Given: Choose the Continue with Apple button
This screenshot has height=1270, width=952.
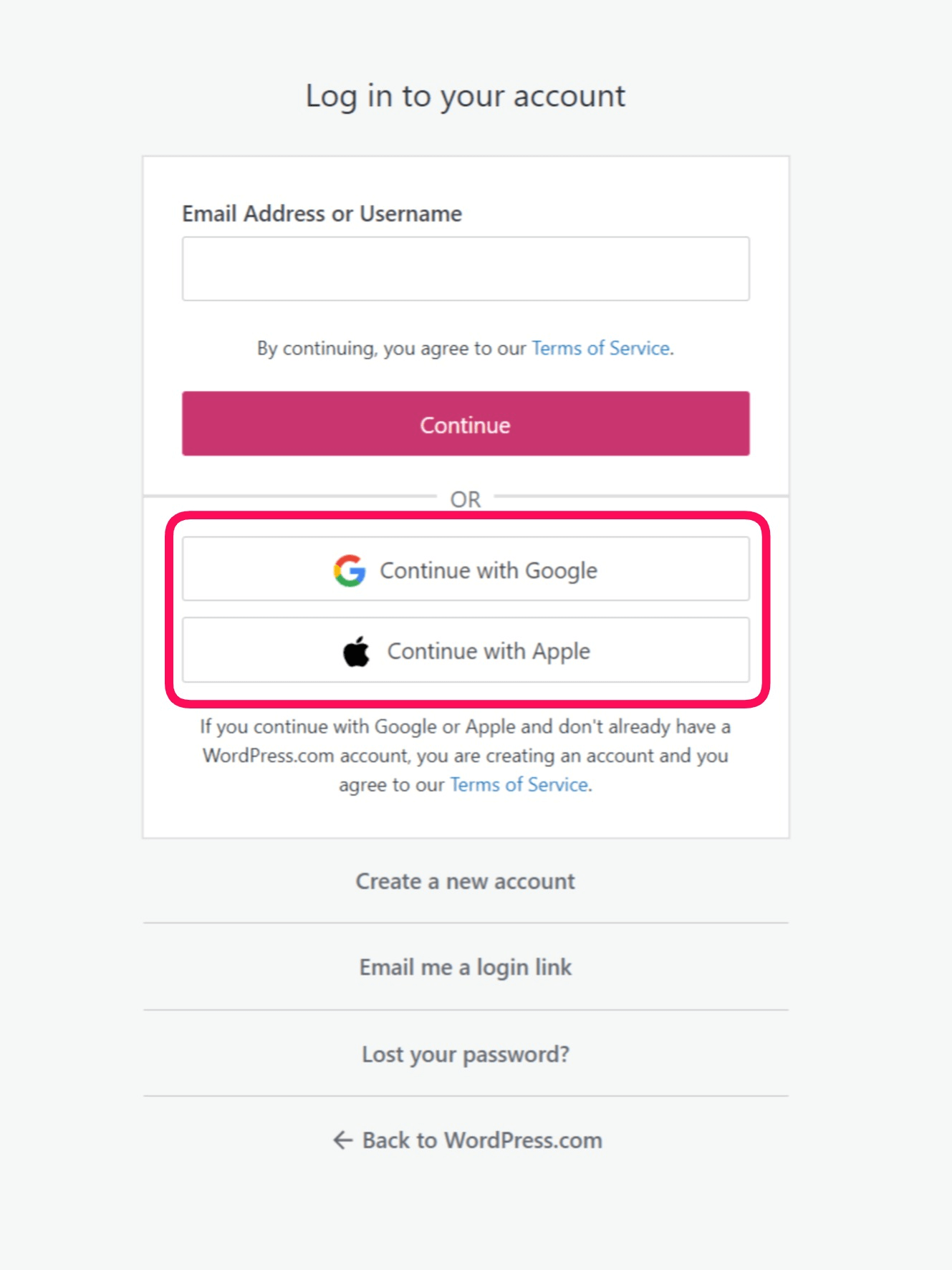Looking at the screenshot, I should click(x=466, y=650).
